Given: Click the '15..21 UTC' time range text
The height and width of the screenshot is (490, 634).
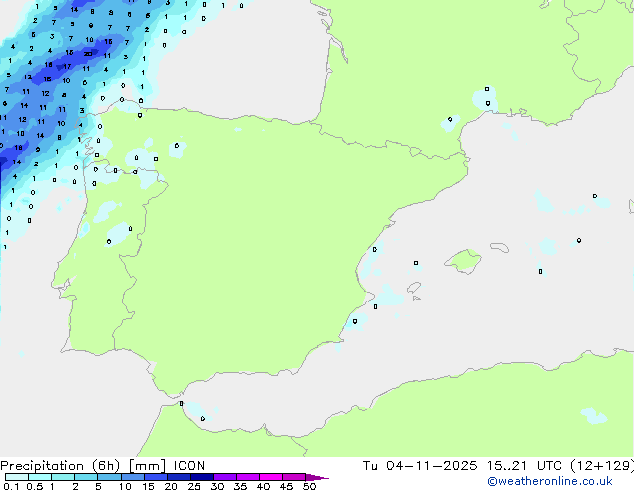Looking at the screenshot, I should (x=524, y=466).
